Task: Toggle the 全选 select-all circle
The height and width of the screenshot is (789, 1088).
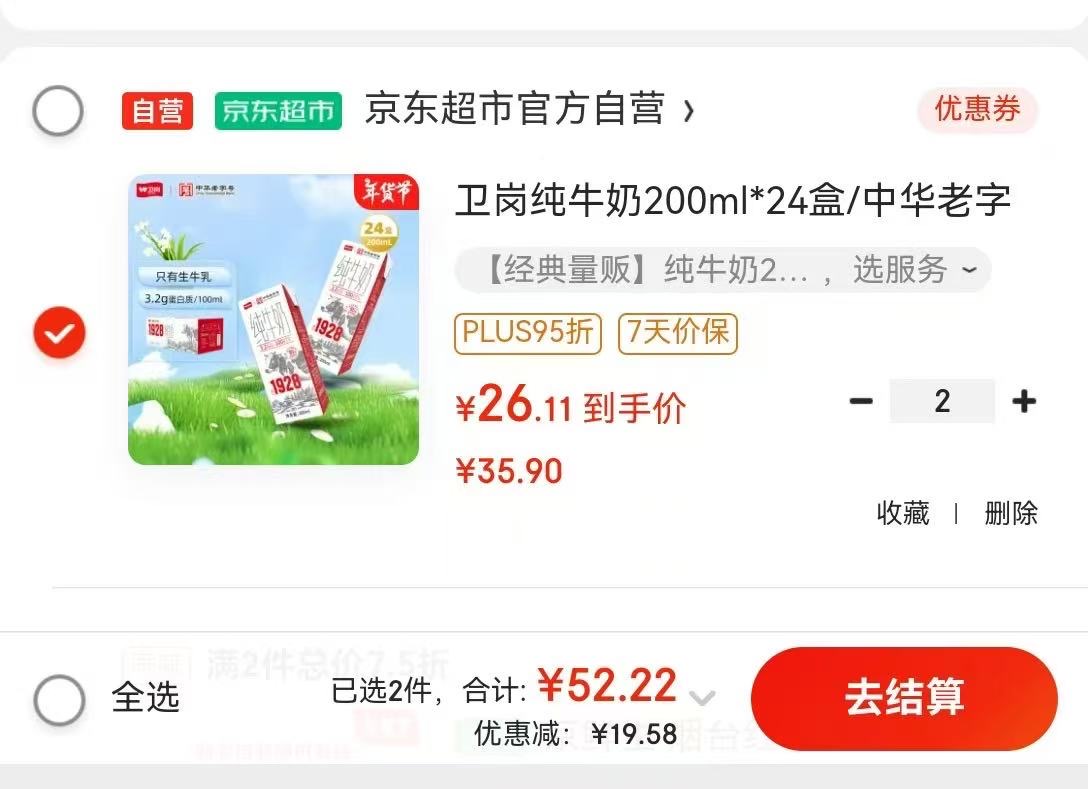Action: tap(60, 699)
